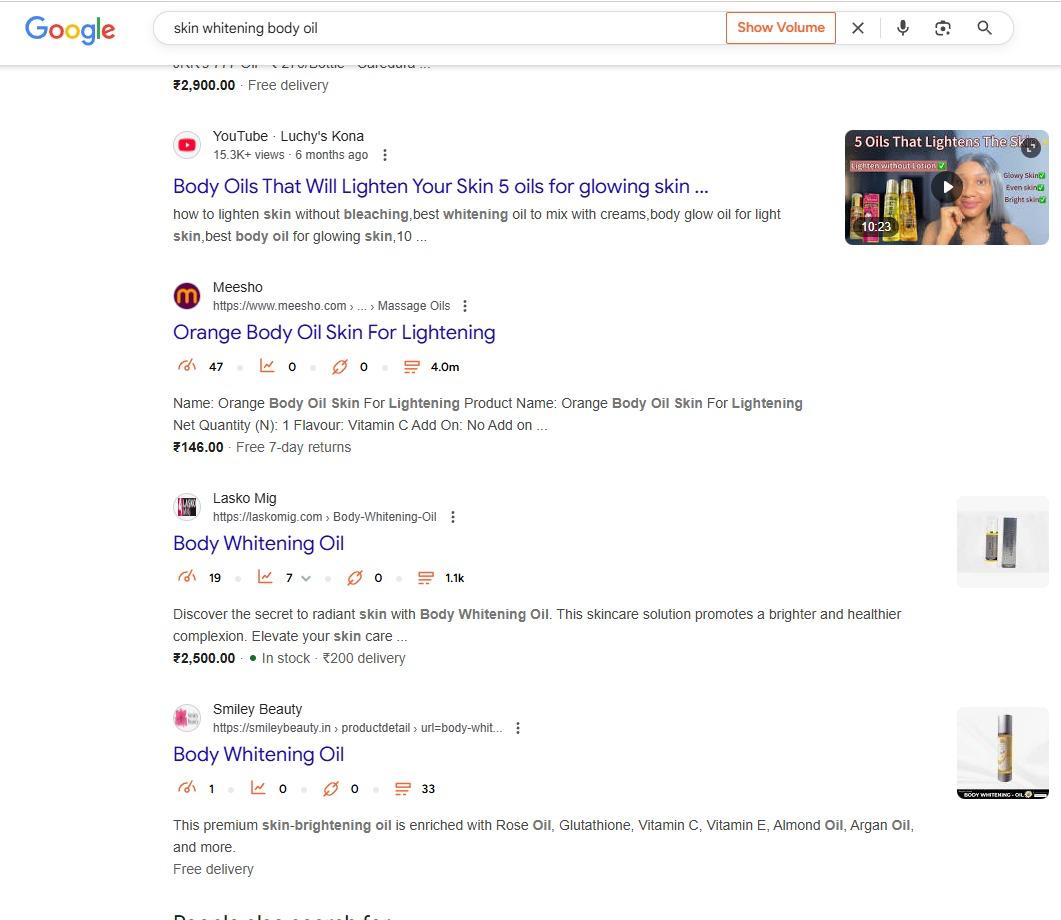
Task: Expand the YouTube video thumbnail preview icon
Action: pos(1031,146)
